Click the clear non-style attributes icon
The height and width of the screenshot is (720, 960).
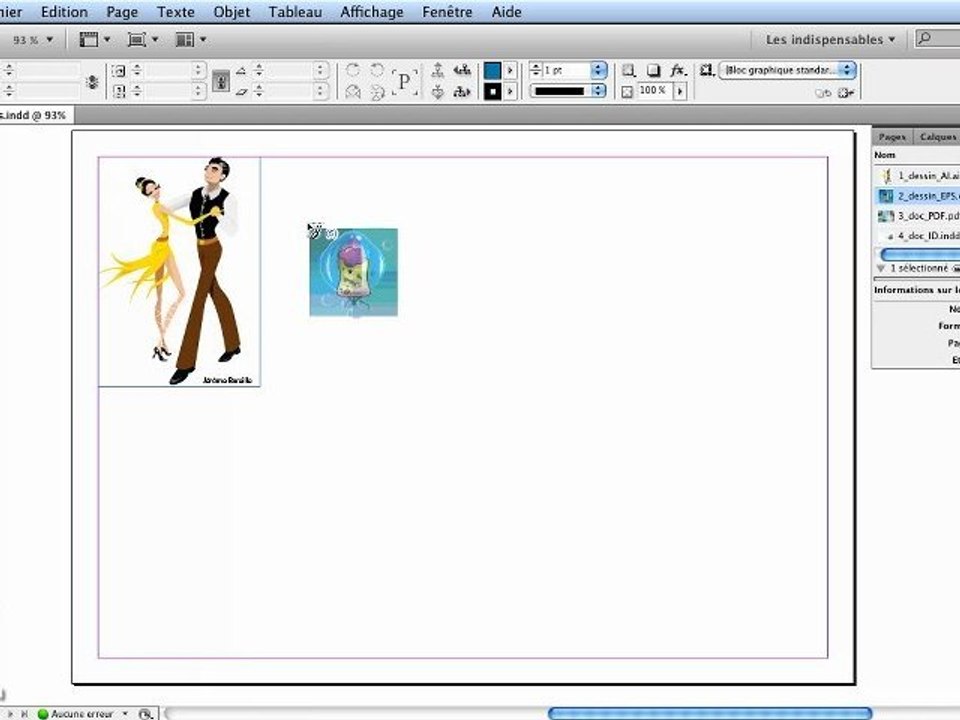click(846, 93)
